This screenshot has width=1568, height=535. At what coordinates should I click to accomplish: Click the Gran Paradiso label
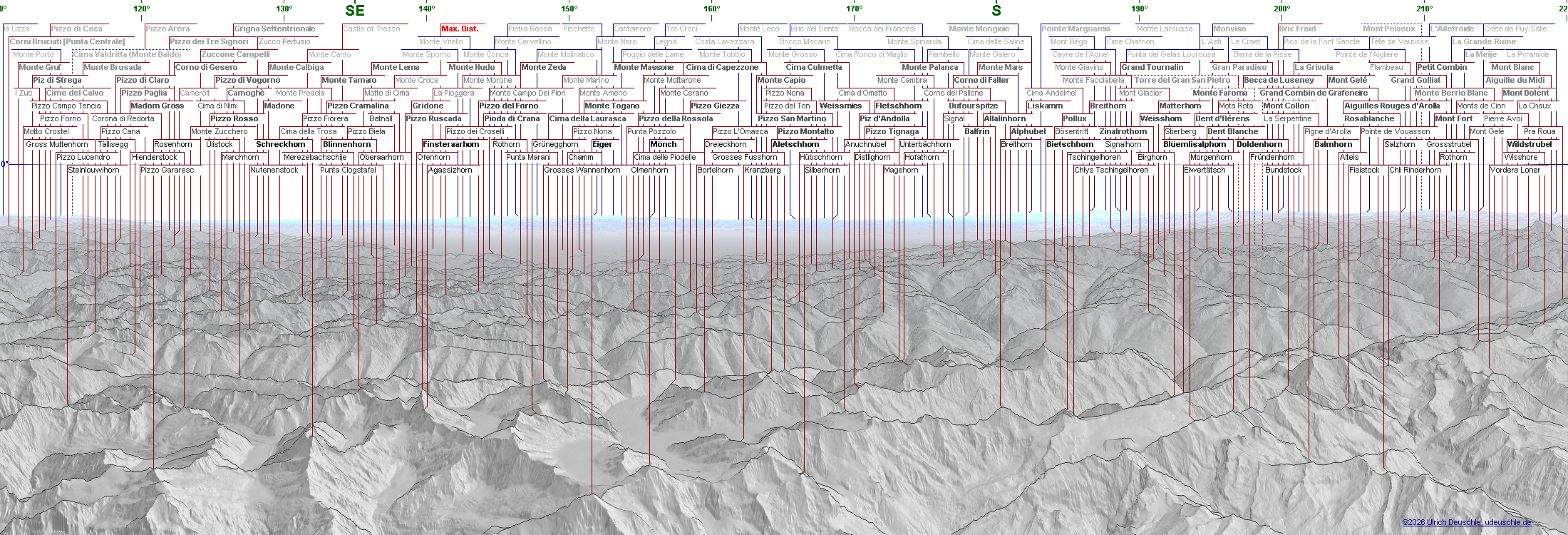coord(1239,68)
